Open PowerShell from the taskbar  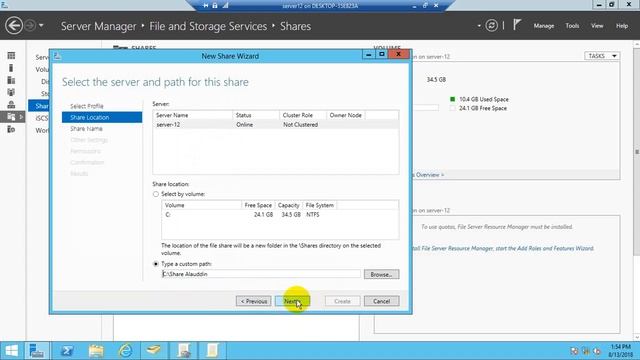[67, 351]
